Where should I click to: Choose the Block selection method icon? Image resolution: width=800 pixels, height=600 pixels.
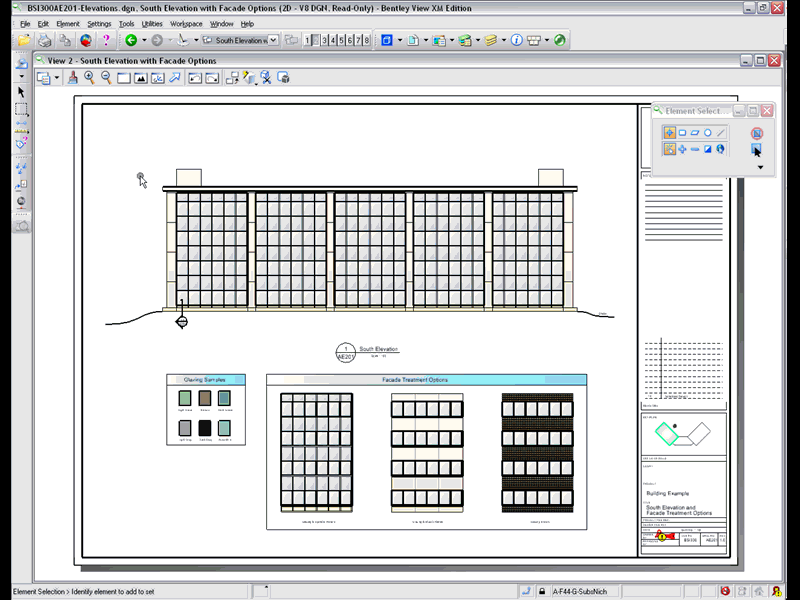point(682,133)
